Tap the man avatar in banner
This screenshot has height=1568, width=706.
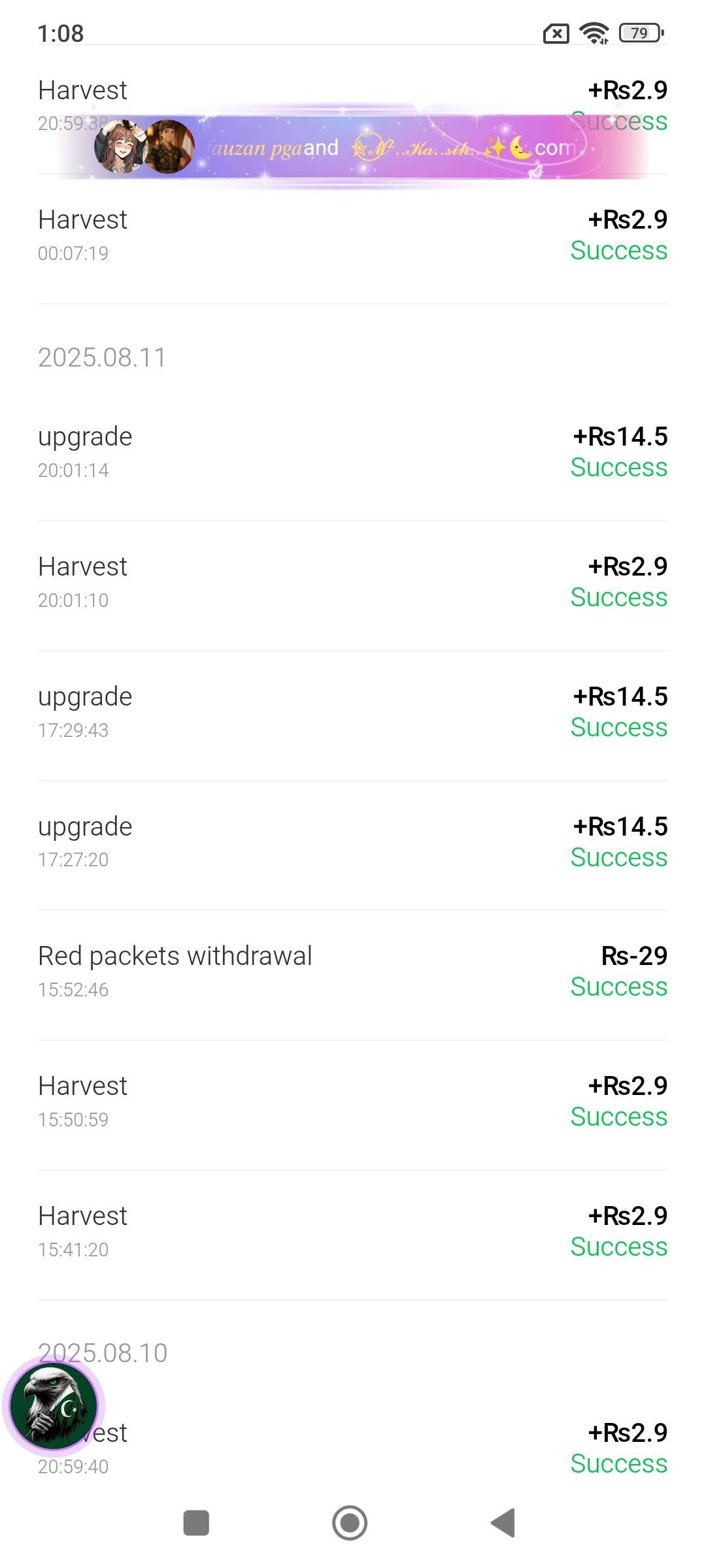coord(169,147)
